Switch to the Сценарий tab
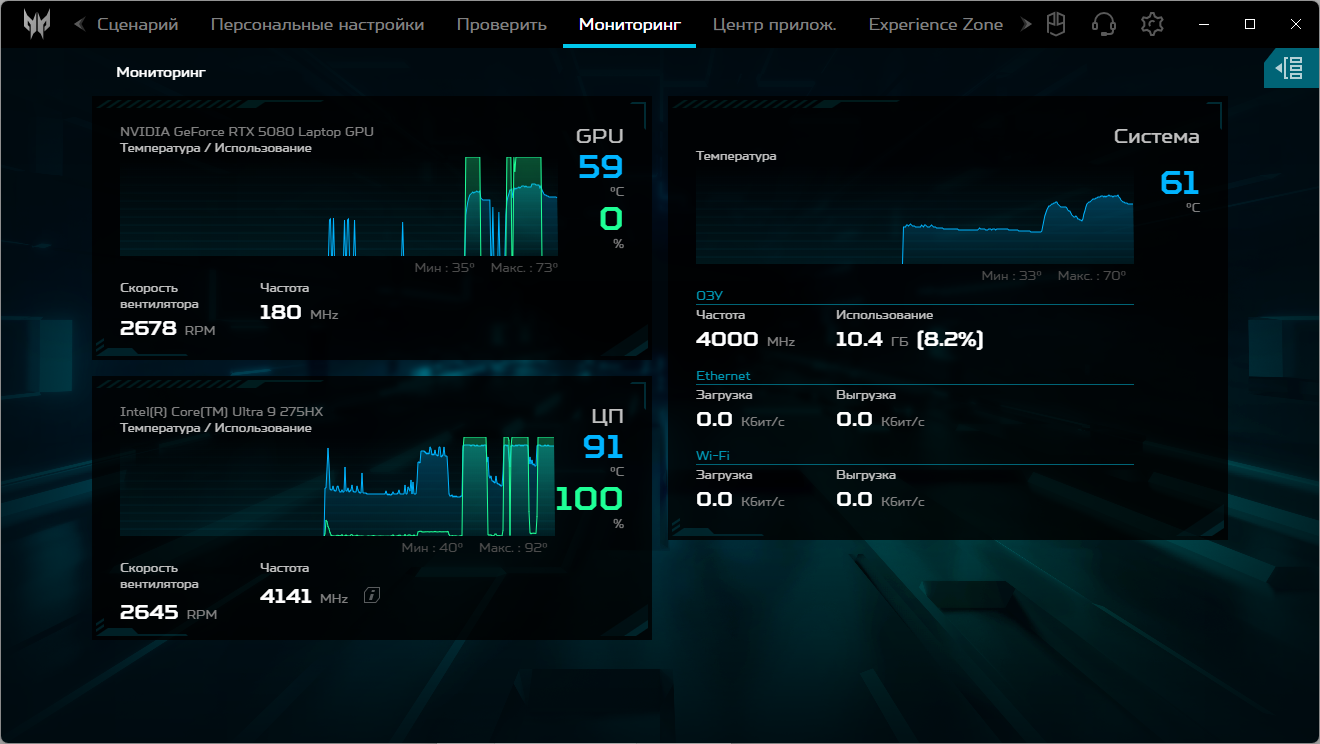The height and width of the screenshot is (744, 1320). [x=137, y=24]
